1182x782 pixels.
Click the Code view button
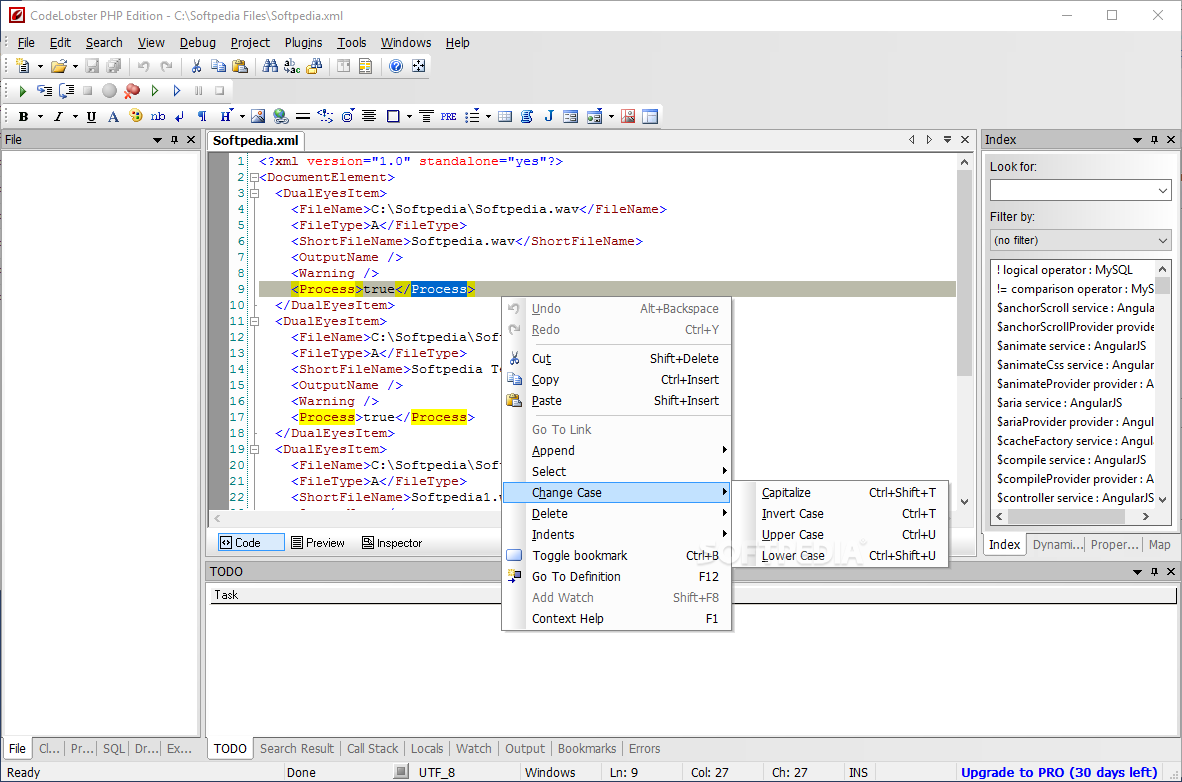pyautogui.click(x=251, y=543)
